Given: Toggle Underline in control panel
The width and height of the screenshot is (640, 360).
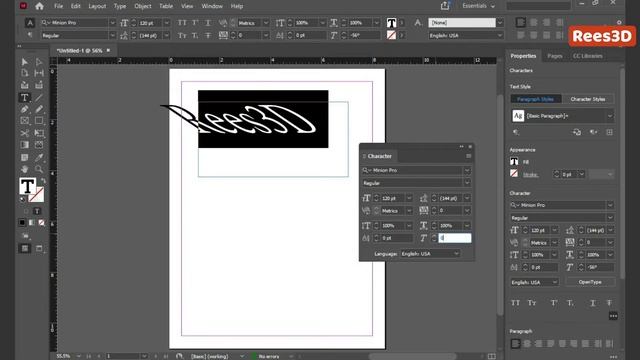Looking at the screenshot, I should pos(208,23).
